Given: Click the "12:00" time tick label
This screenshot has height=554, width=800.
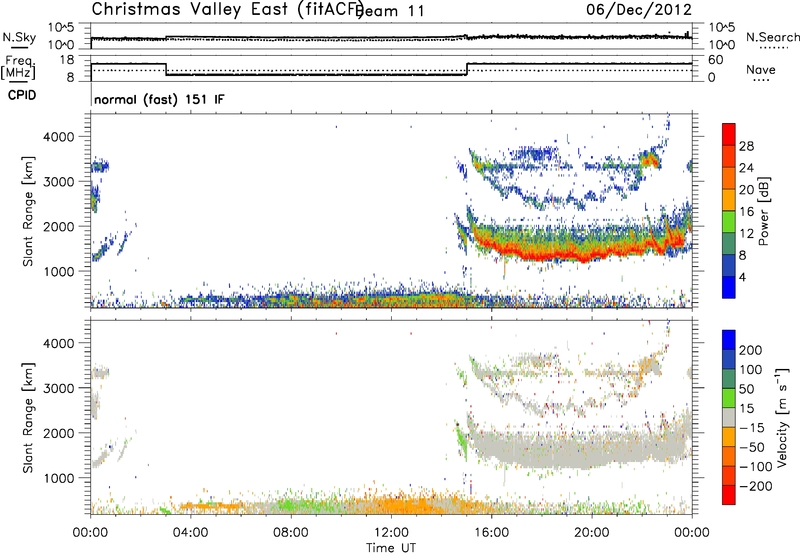Looking at the screenshot, I should (391, 532).
